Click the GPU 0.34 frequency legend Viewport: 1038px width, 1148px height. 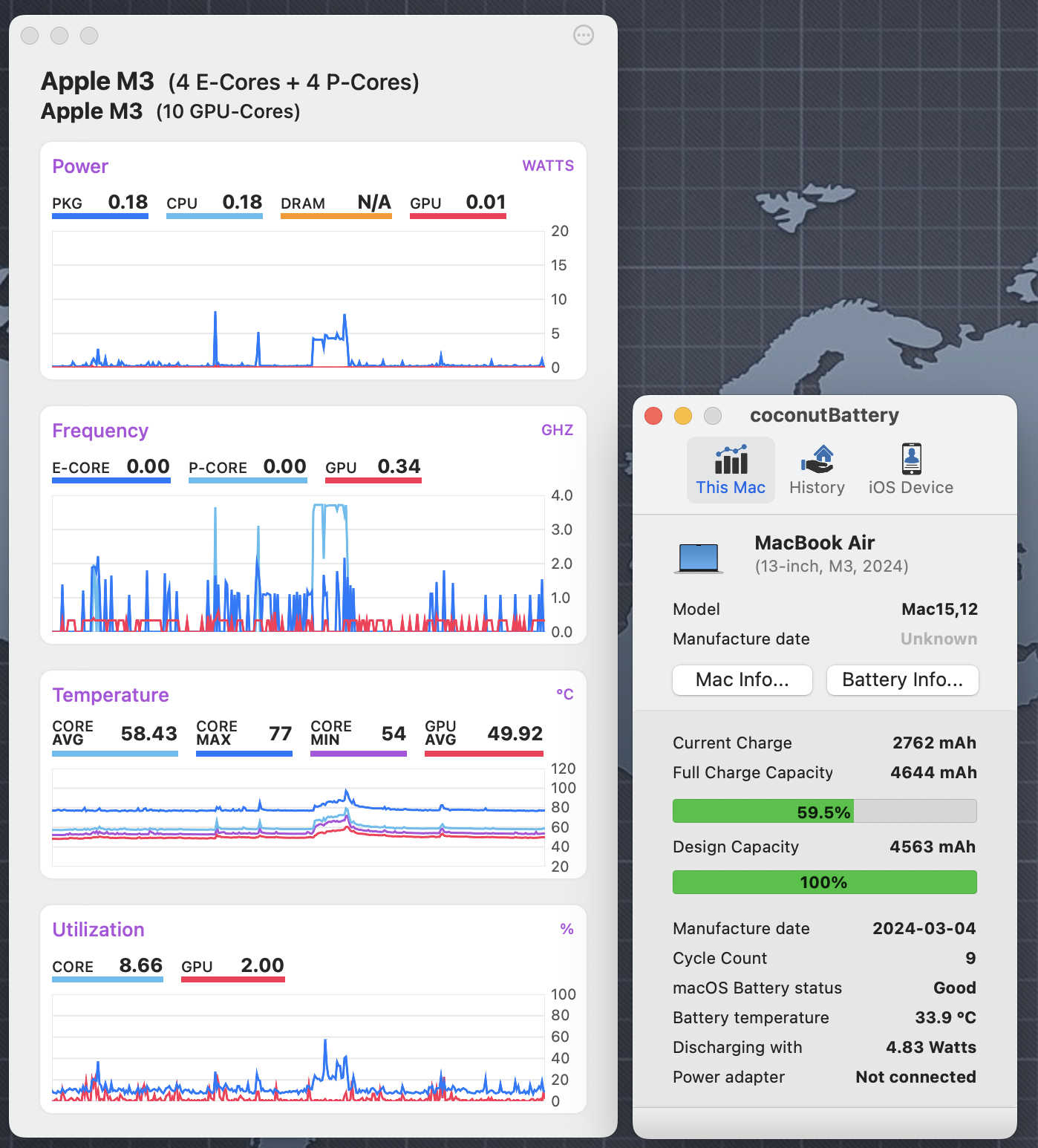point(373,469)
